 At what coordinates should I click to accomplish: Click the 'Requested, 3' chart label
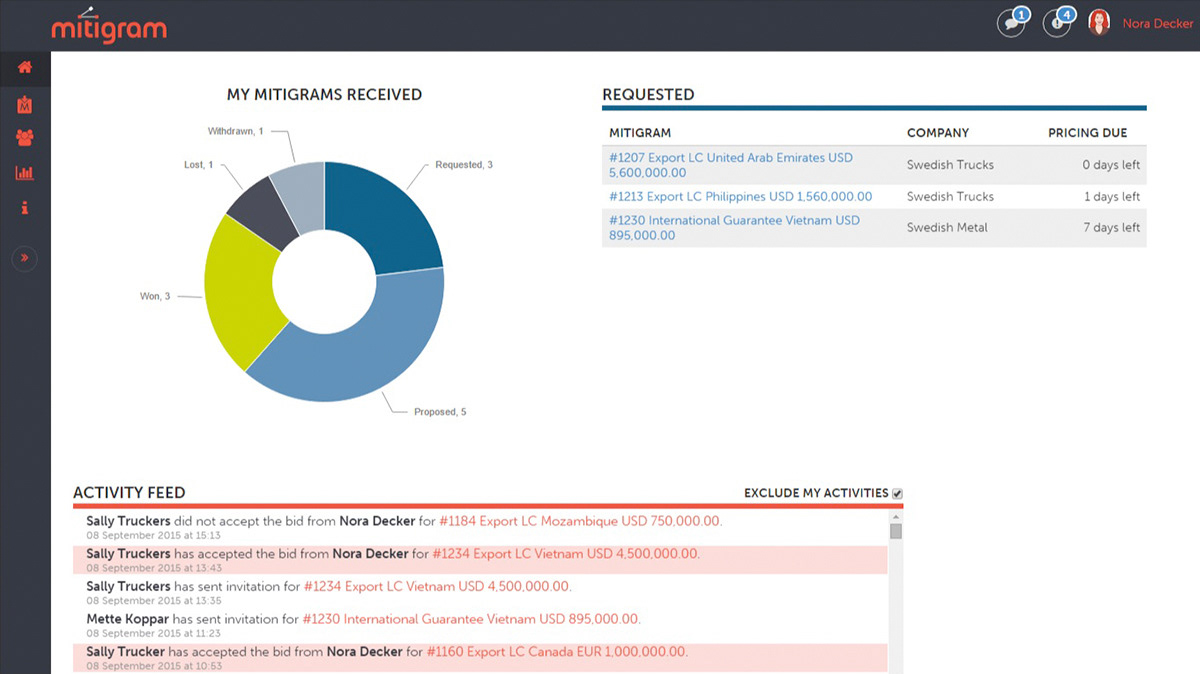pos(464,165)
